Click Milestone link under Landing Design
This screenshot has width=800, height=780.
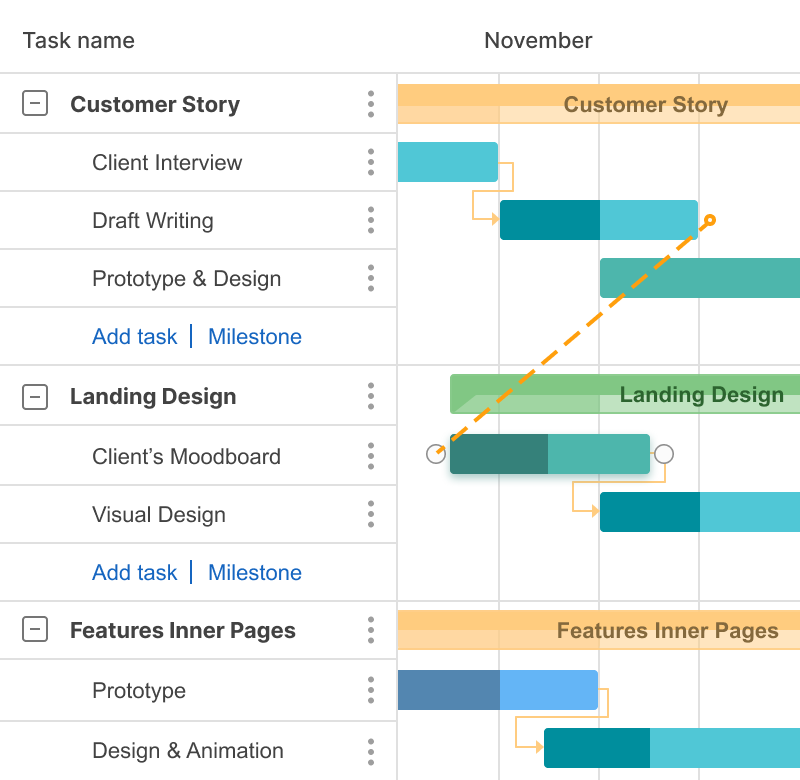click(255, 573)
